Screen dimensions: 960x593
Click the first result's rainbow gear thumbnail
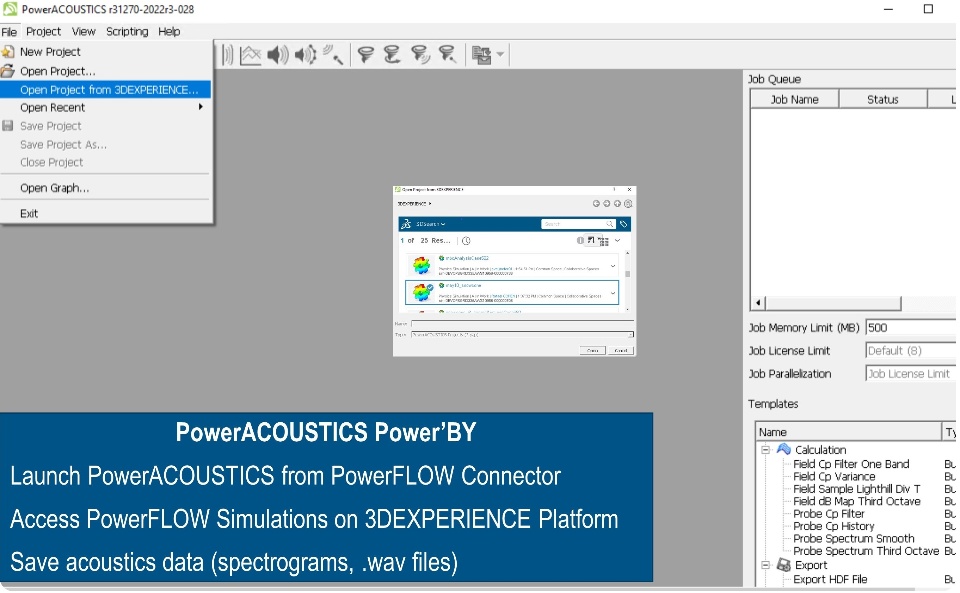421,266
